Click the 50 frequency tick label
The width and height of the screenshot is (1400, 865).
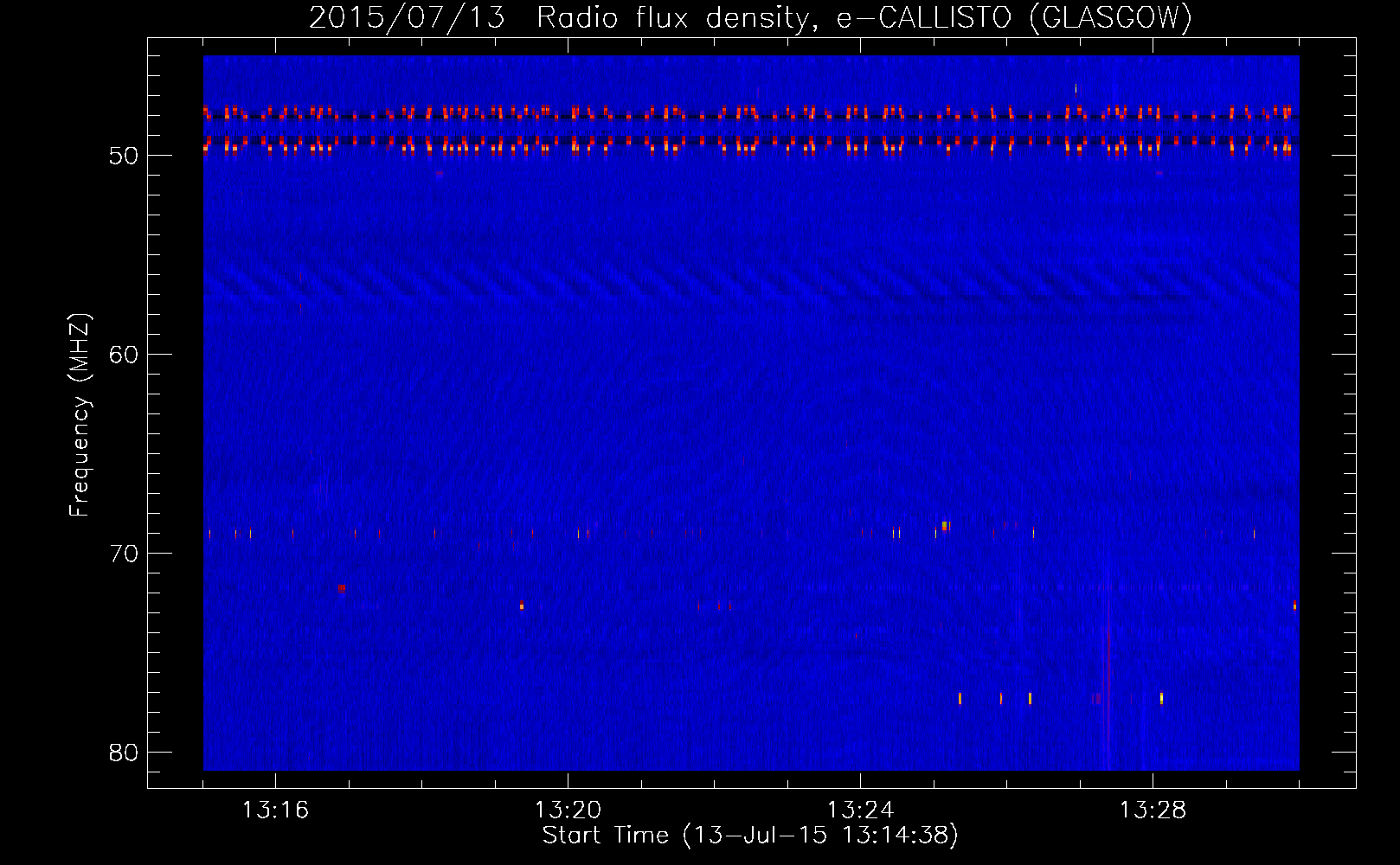[124, 156]
